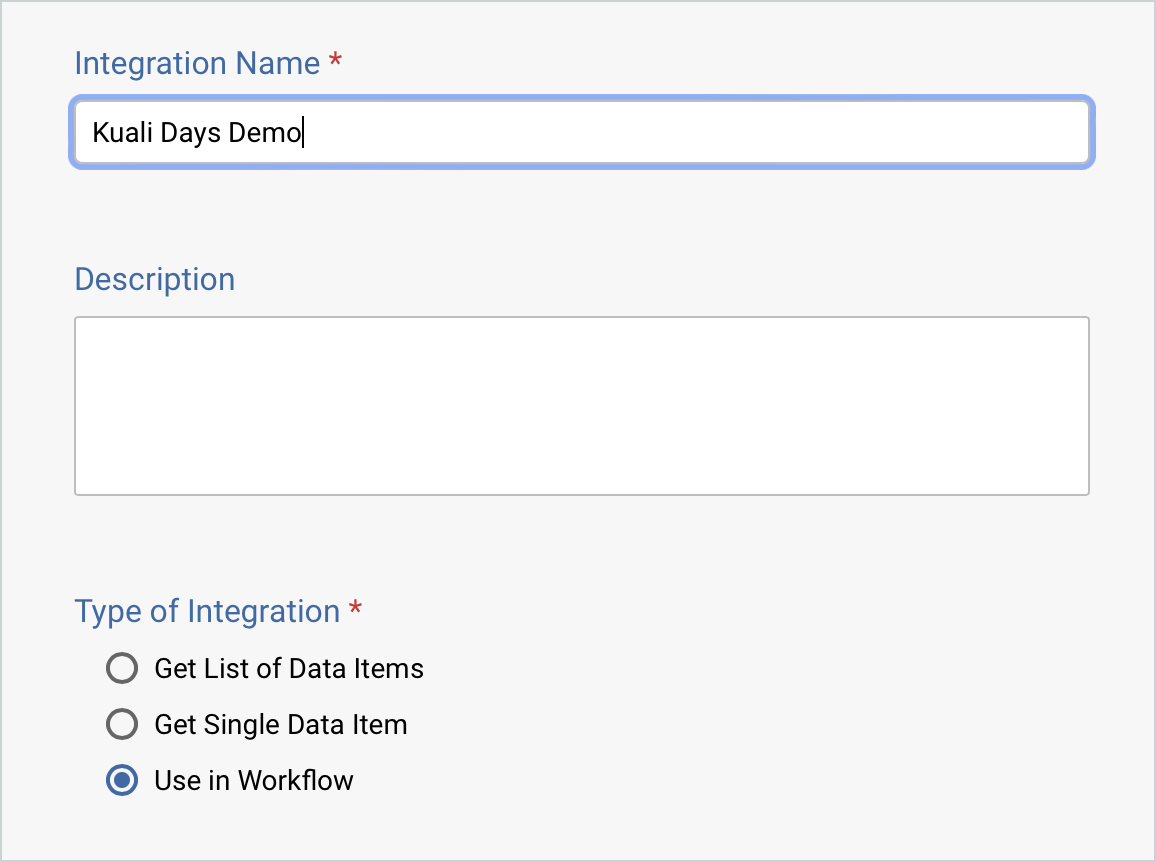Screen dimensions: 1156x862
Task: Click the Get Single Data Item label text
Action: [280, 724]
